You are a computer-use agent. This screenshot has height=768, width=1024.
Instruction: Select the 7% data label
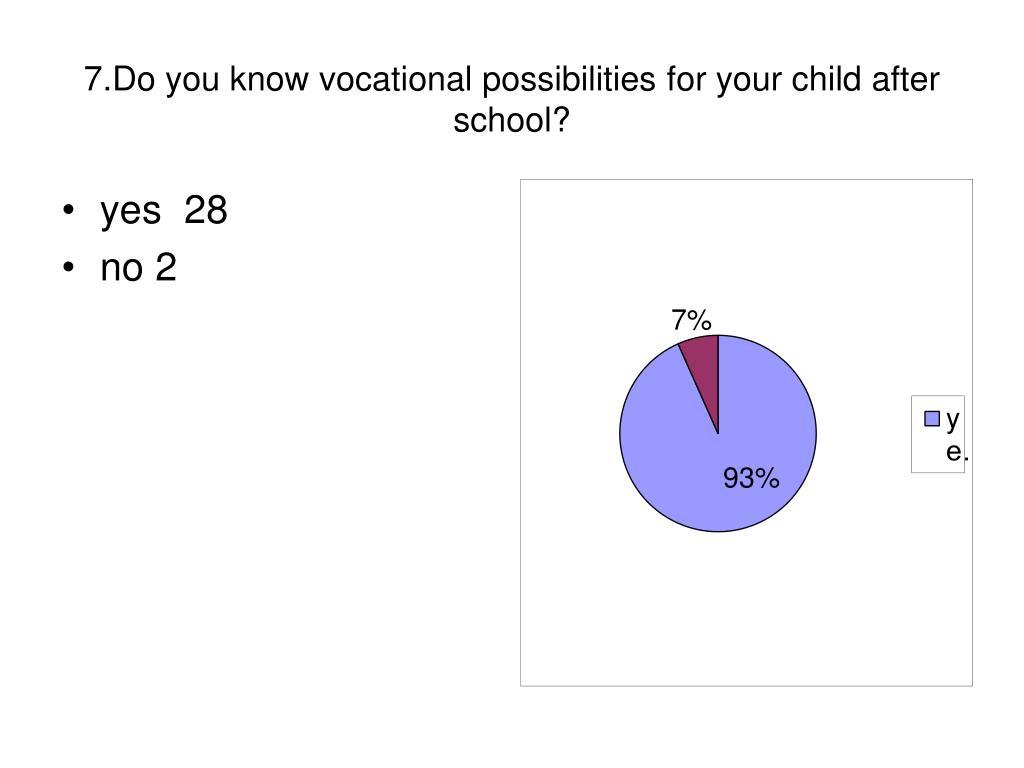coord(691,320)
